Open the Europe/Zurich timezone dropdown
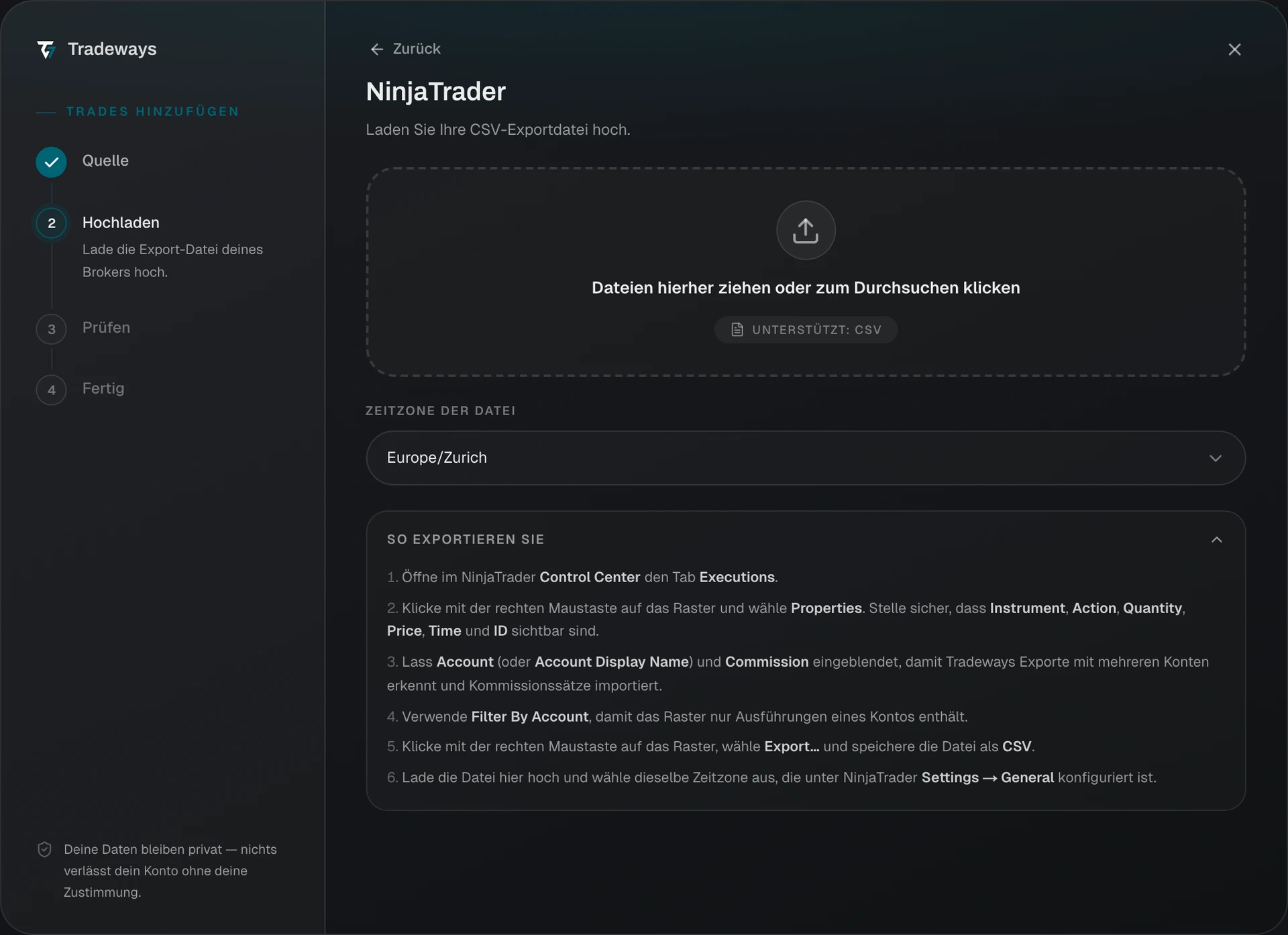Image resolution: width=1288 pixels, height=935 pixels. click(806, 458)
